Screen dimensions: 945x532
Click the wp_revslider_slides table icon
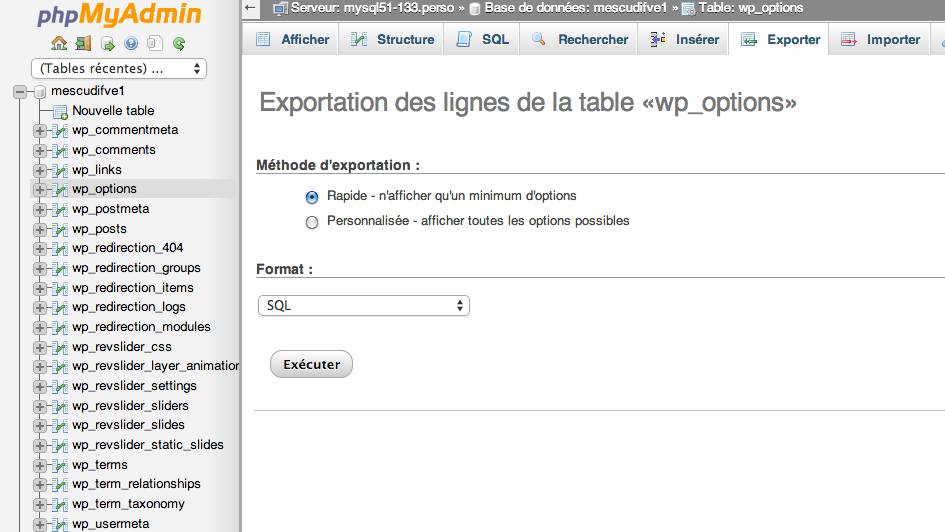point(60,426)
